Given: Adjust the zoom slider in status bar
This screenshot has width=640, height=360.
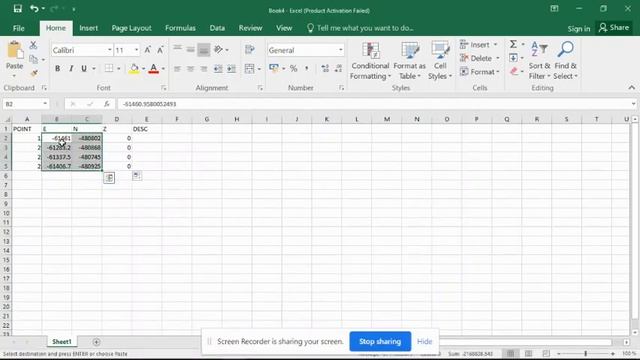Looking at the screenshot, I should click(x=585, y=353).
